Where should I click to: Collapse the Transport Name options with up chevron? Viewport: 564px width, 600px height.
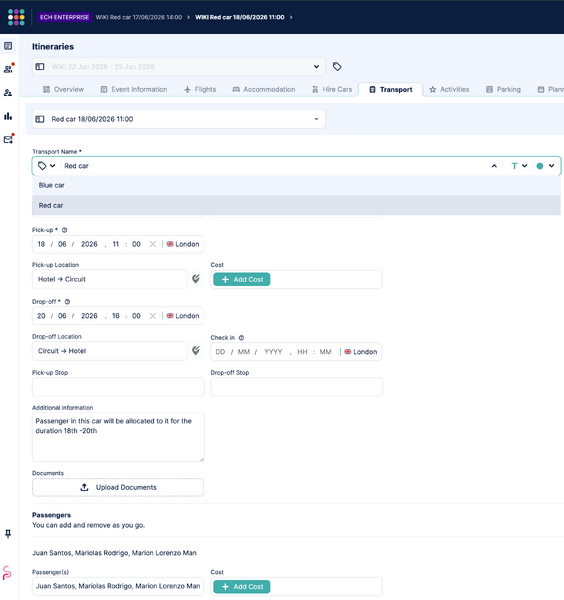coord(494,166)
